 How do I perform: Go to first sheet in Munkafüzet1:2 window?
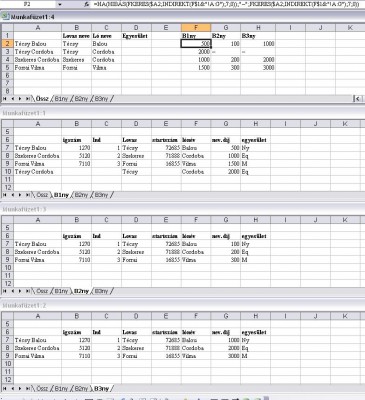coord(5,388)
